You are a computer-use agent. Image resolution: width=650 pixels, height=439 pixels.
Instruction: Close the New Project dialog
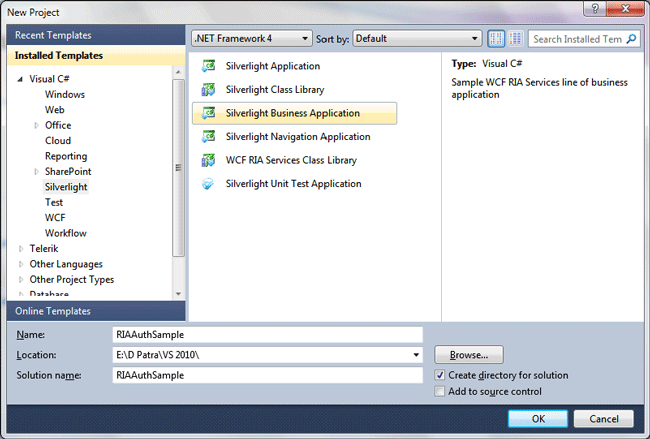click(x=625, y=8)
